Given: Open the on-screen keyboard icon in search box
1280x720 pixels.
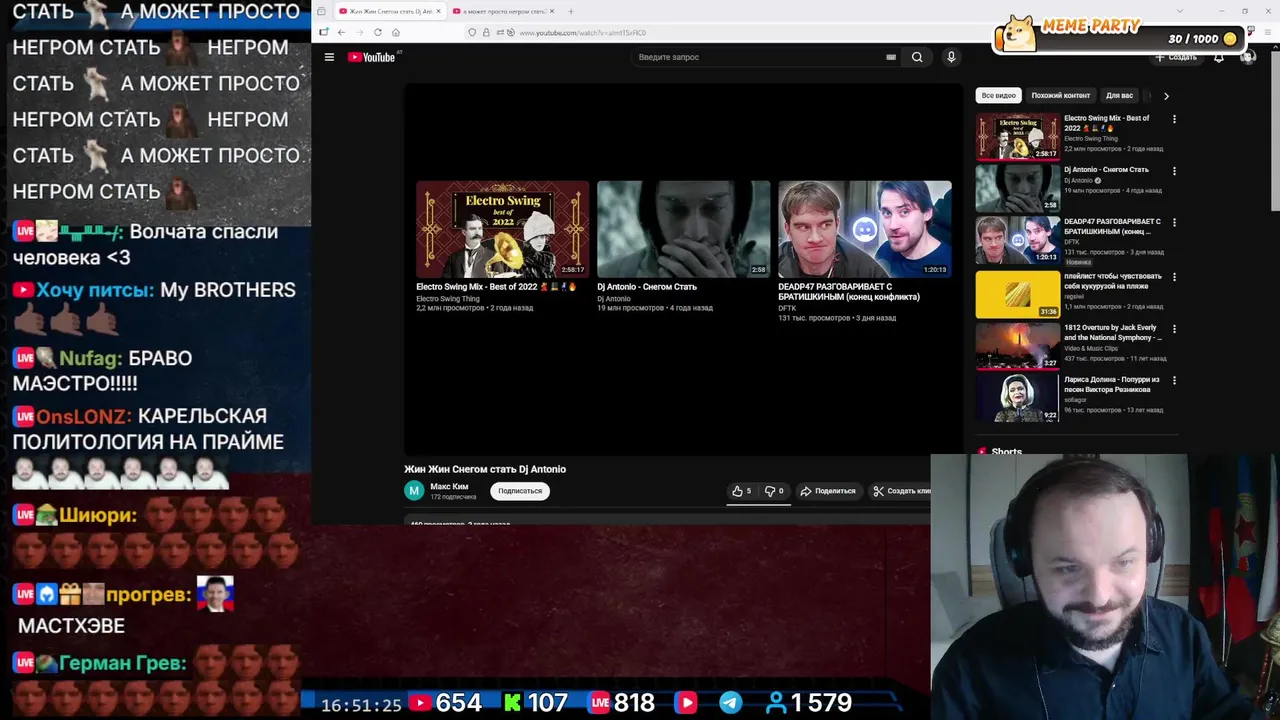Looking at the screenshot, I should tap(891, 57).
